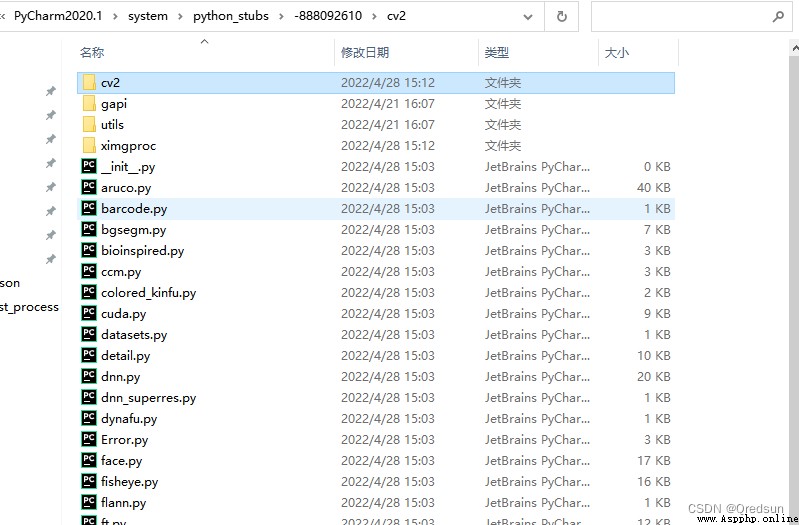Viewport: 799px width, 525px height.
Task: Select the file name barcode.py
Action: point(134,208)
